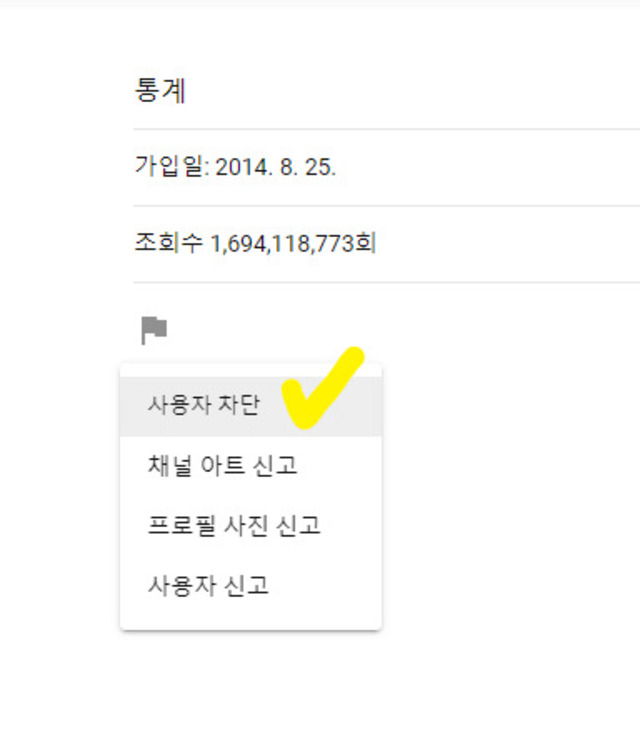Screen dimensions: 640x730
Task: Report channel art with 채널 아트 신고
Action: pyautogui.click(x=251, y=466)
